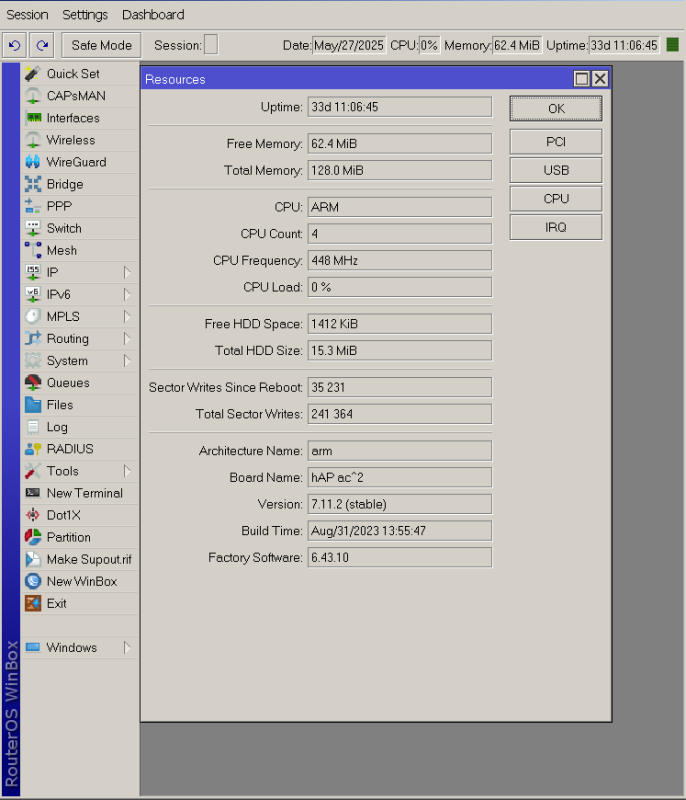The image size is (686, 800).
Task: Click the Version field value
Action: point(400,504)
